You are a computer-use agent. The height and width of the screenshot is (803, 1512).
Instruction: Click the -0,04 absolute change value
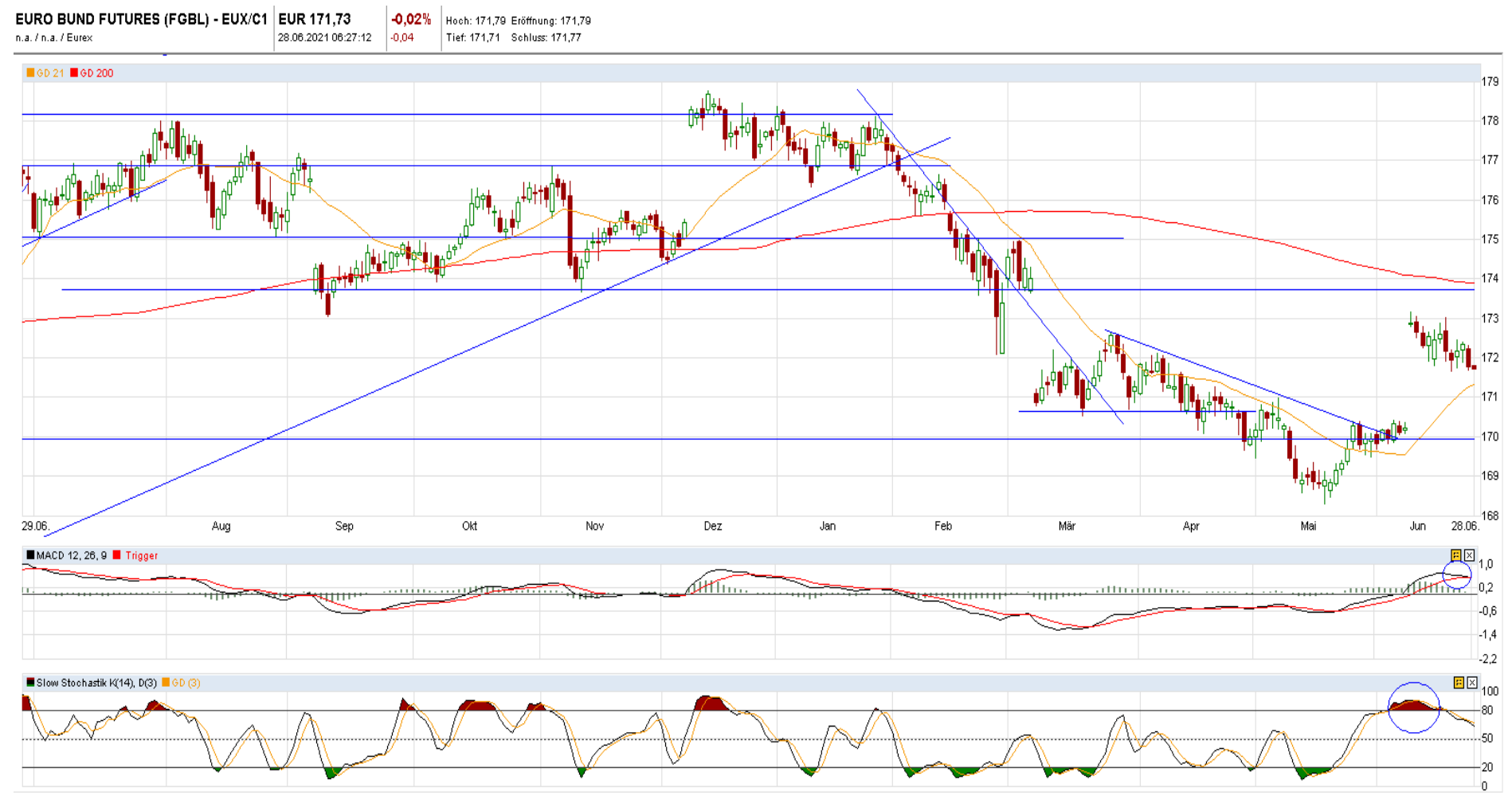click(x=402, y=37)
